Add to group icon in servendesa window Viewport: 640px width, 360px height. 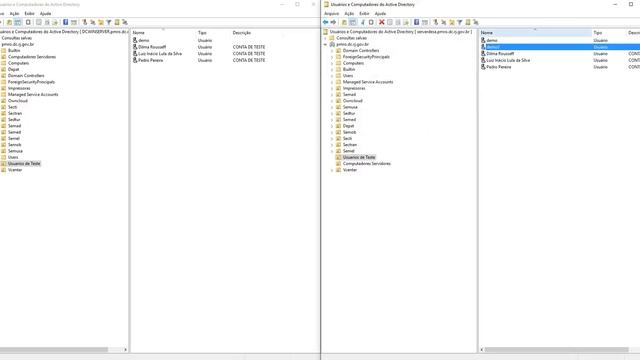476,22
